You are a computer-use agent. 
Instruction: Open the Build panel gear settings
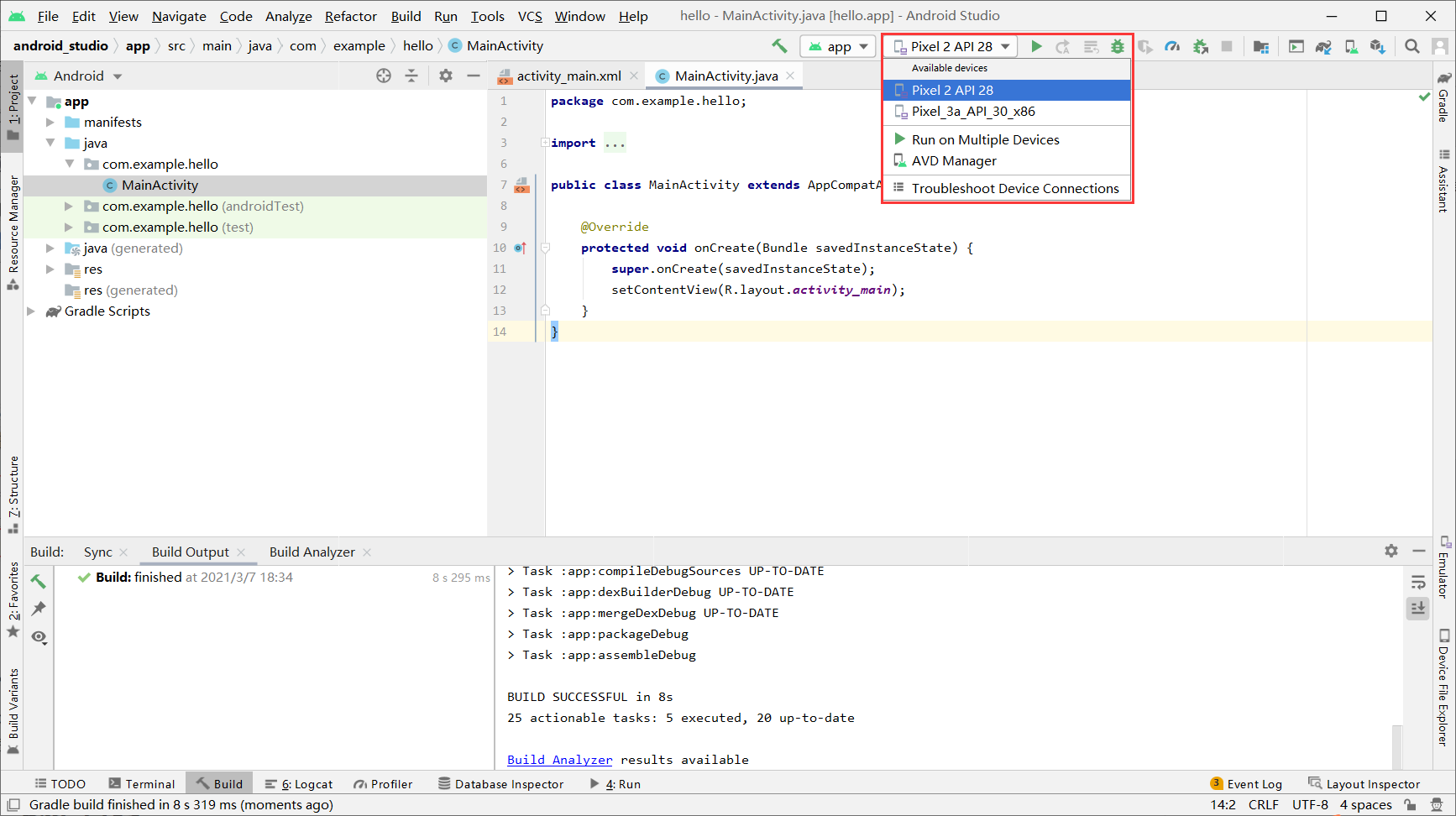coord(1391,551)
